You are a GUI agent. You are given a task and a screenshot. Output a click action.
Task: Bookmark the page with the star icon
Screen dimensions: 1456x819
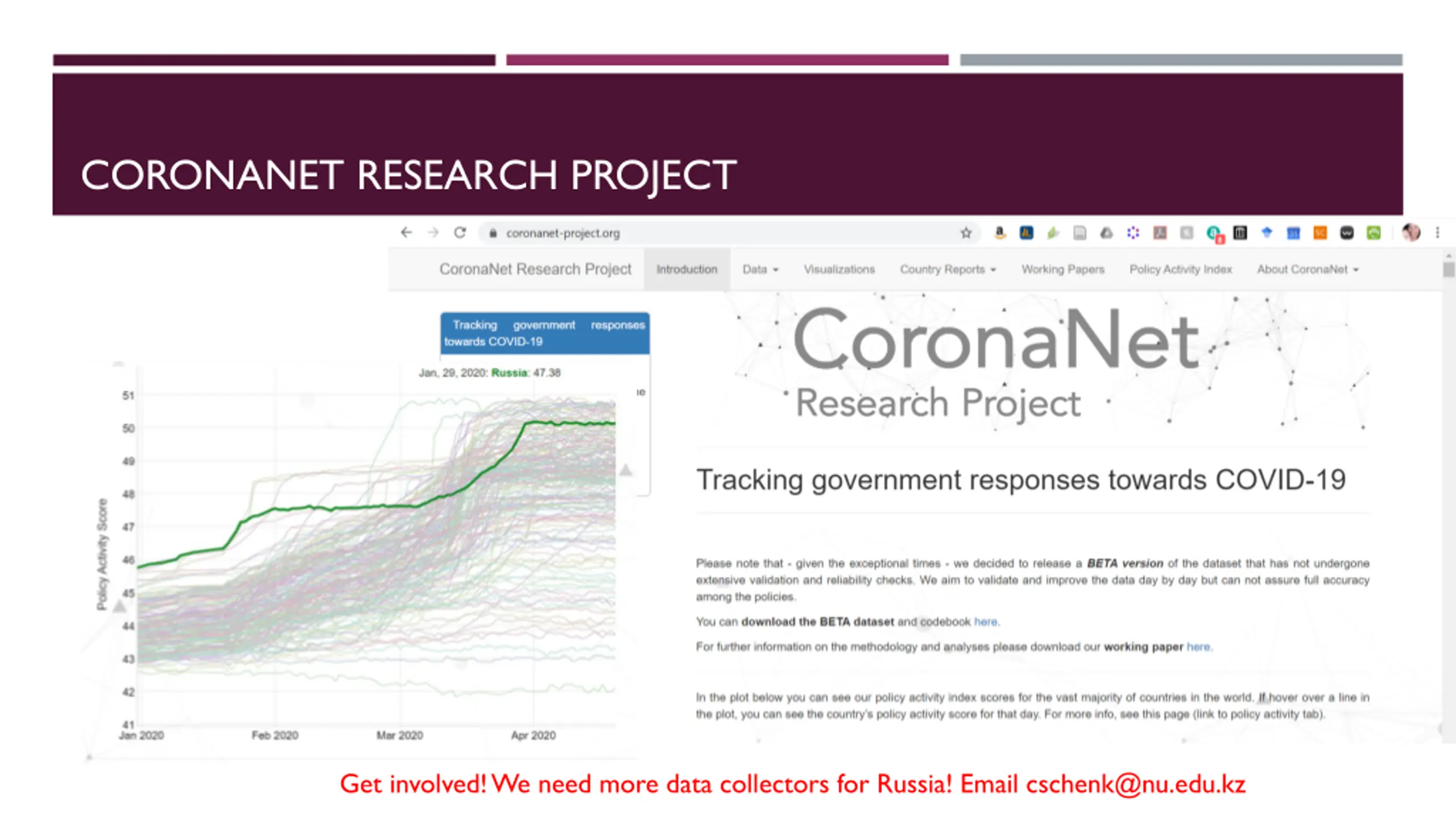(x=966, y=233)
